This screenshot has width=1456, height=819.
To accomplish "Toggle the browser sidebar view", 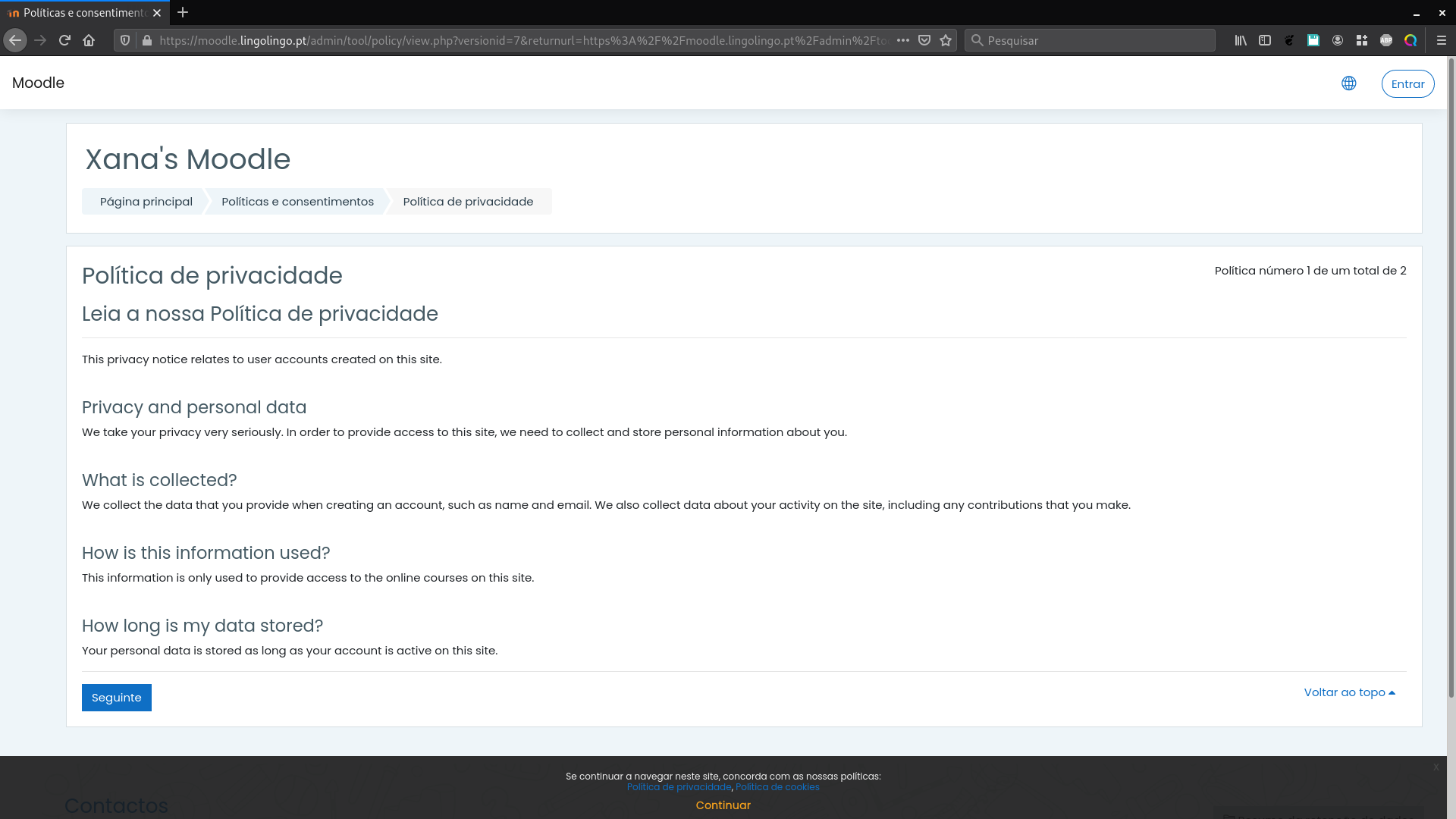I will [1265, 40].
